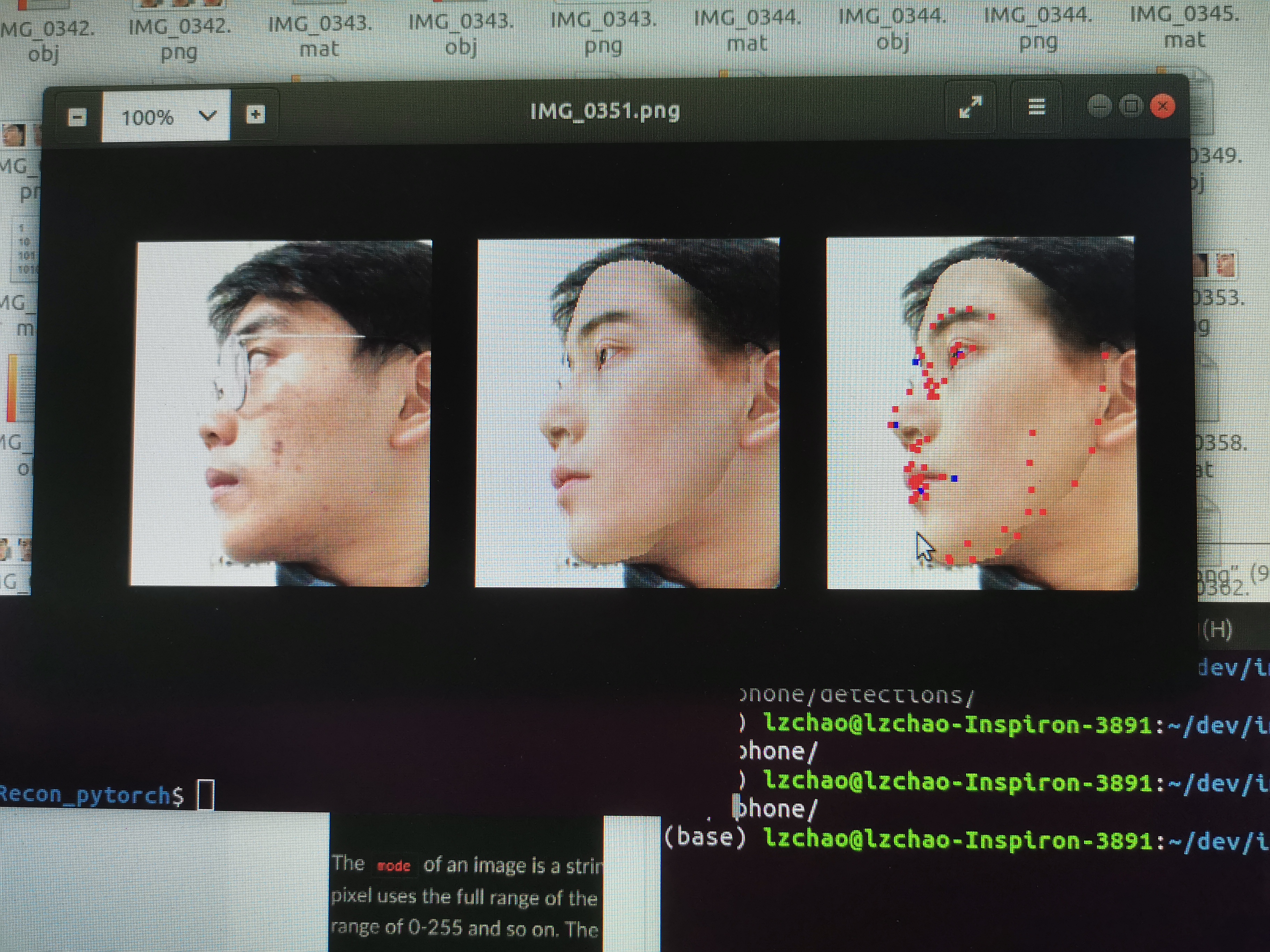The image size is (1270, 952).
Task: Select the IMG_0344.mat file
Action: pyautogui.click(x=747, y=30)
